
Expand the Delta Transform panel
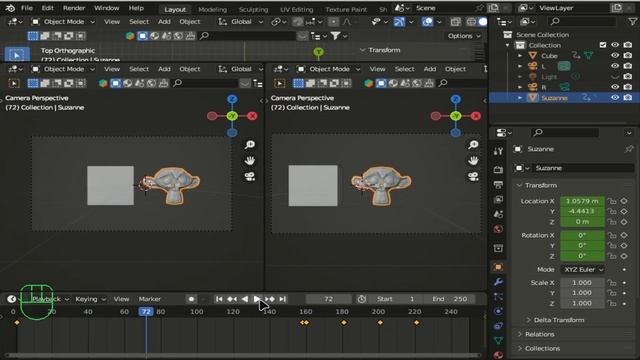559,320
